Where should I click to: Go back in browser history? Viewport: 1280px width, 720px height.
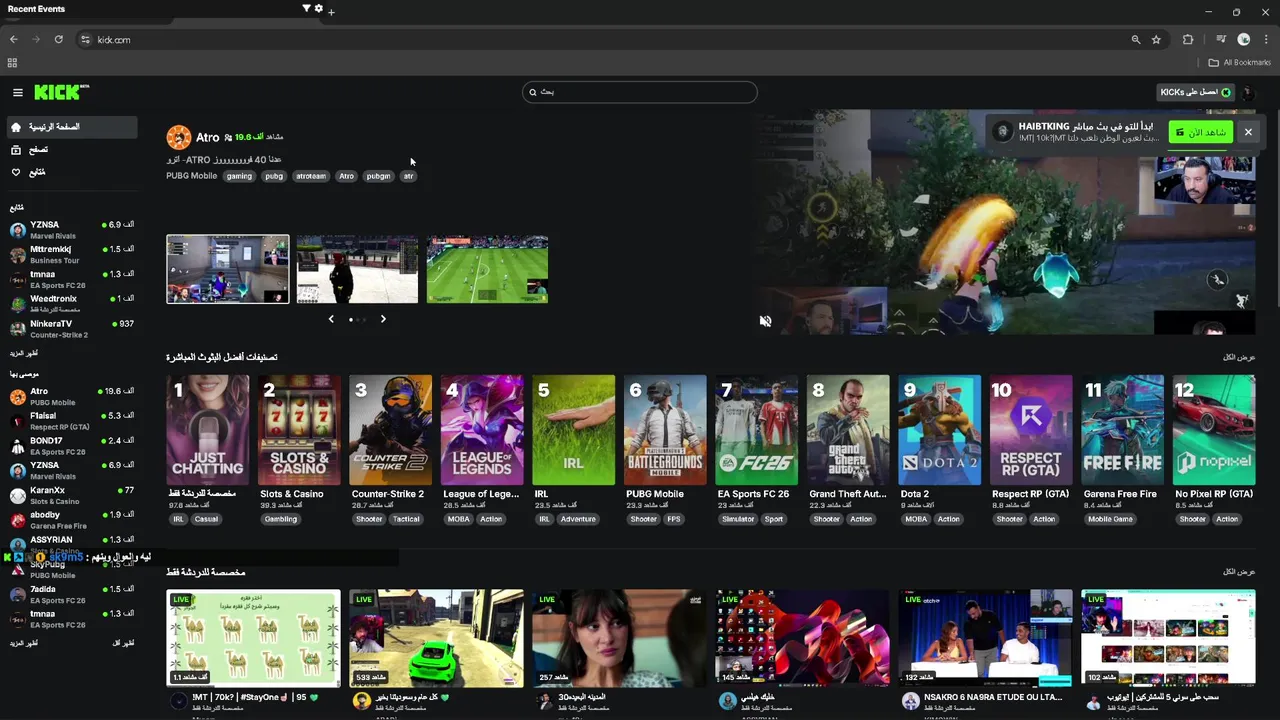[13, 40]
